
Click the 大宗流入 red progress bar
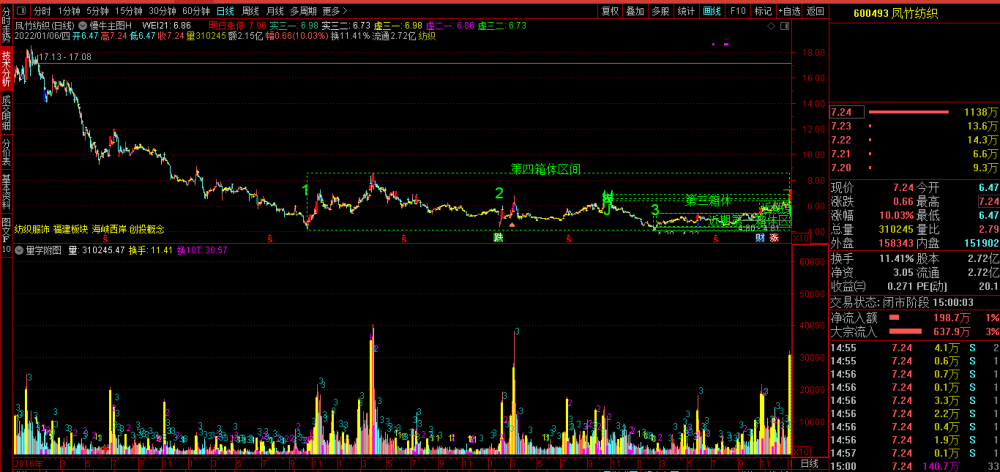(906, 332)
